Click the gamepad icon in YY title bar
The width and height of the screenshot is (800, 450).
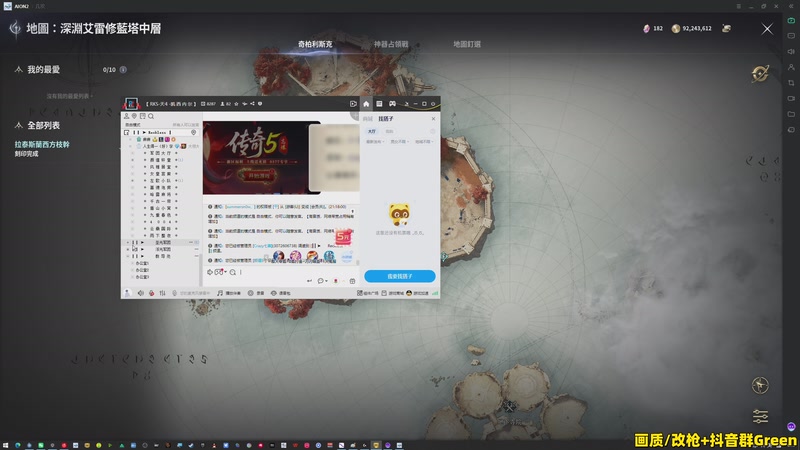(392, 104)
